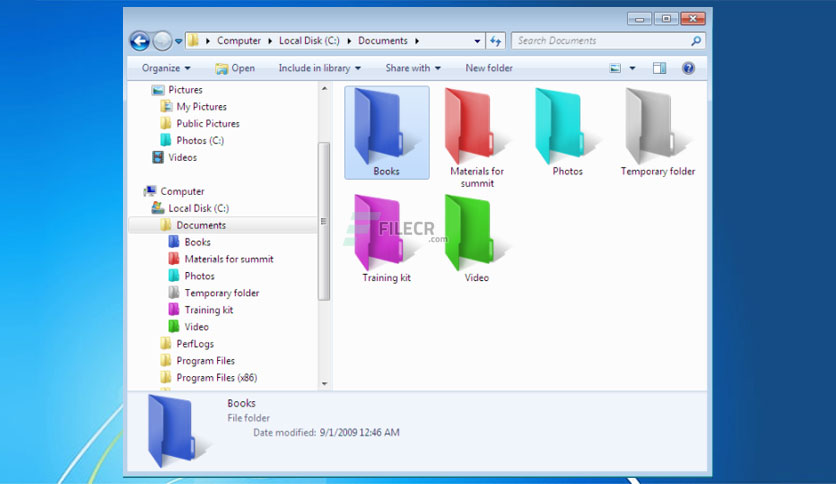Toggle the preview pane button
Screen dimensions: 836x484
click(659, 68)
